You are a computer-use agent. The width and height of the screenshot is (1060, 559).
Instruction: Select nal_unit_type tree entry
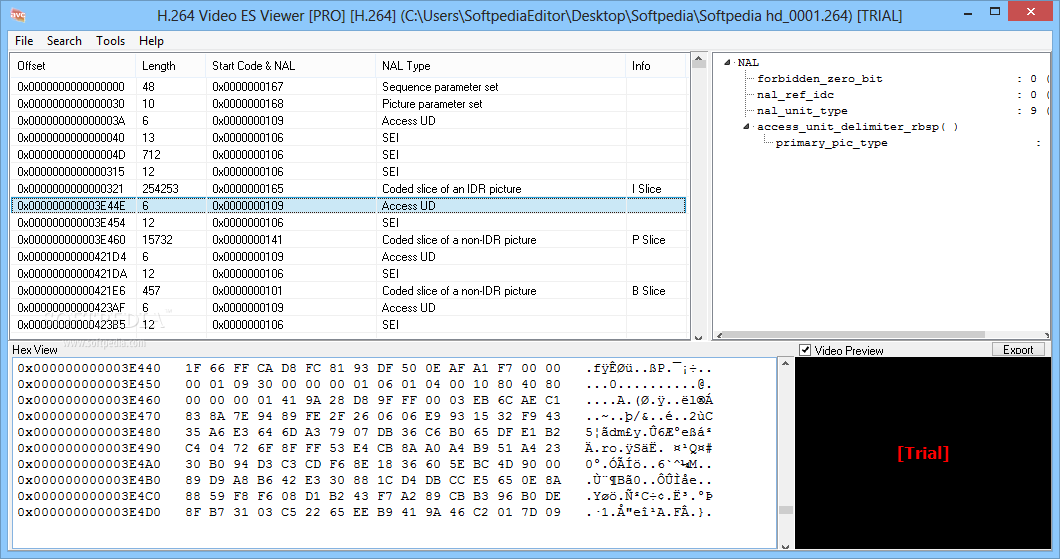click(x=802, y=111)
